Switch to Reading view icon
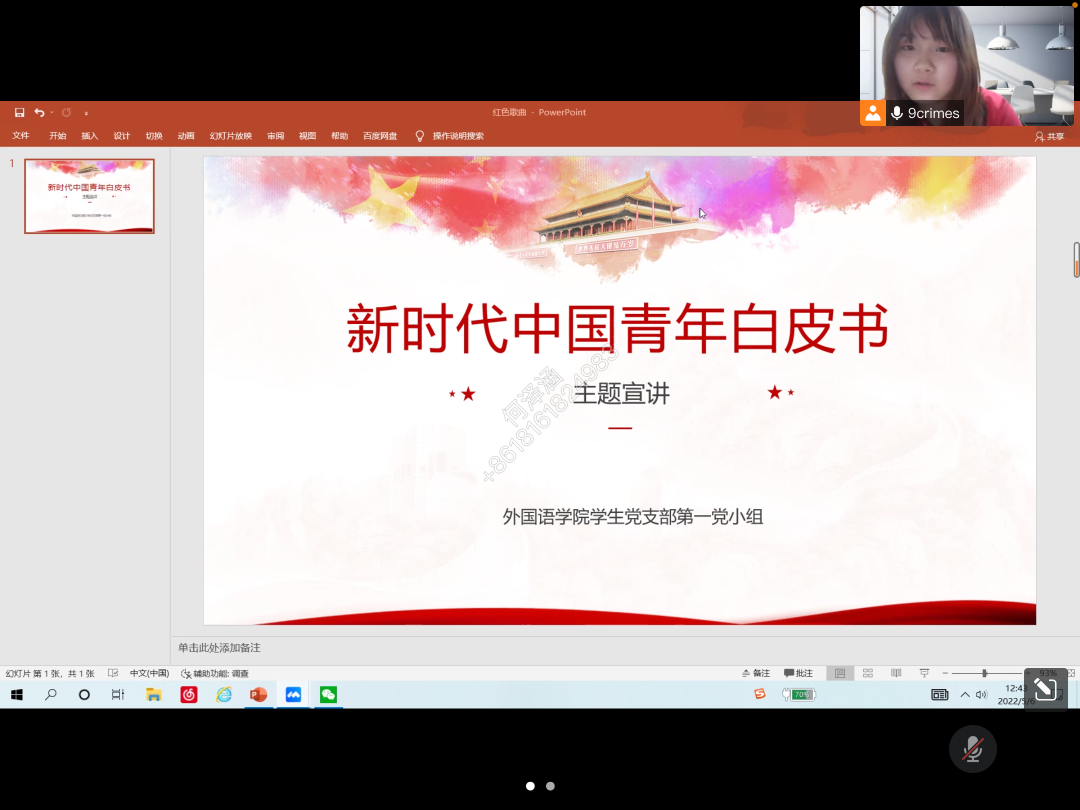Image resolution: width=1080 pixels, height=810 pixels. pos(896,673)
